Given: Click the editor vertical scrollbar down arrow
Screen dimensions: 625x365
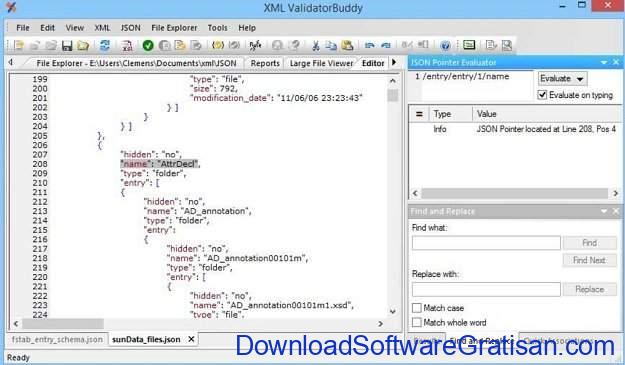Looking at the screenshot, I should click(393, 311).
